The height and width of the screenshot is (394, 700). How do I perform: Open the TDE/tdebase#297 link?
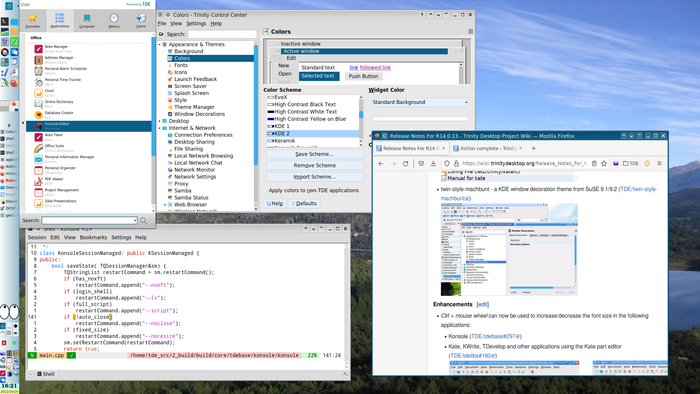coord(496,336)
